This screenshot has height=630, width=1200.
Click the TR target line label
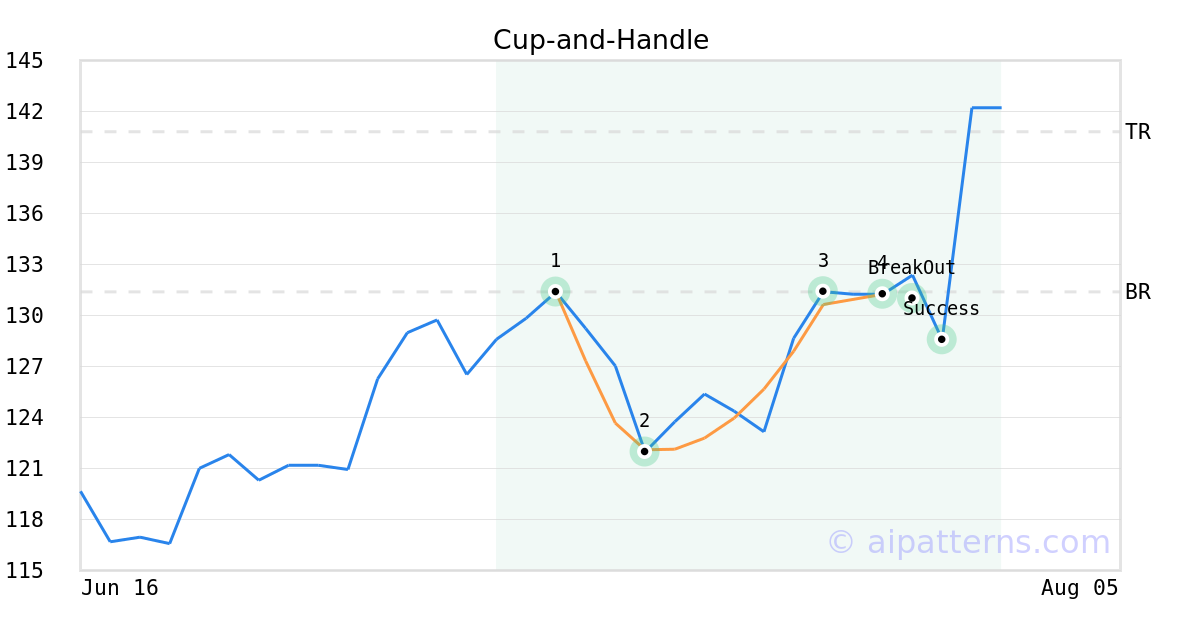point(1137,132)
